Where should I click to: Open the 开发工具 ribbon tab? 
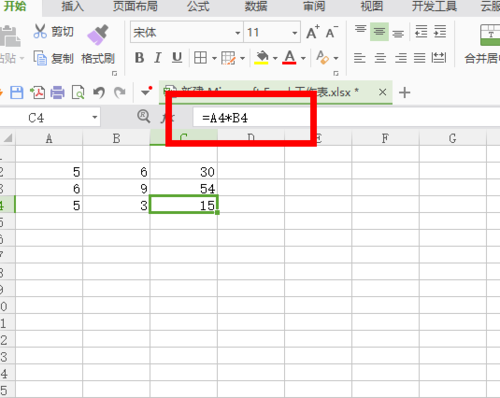tap(434, 7)
